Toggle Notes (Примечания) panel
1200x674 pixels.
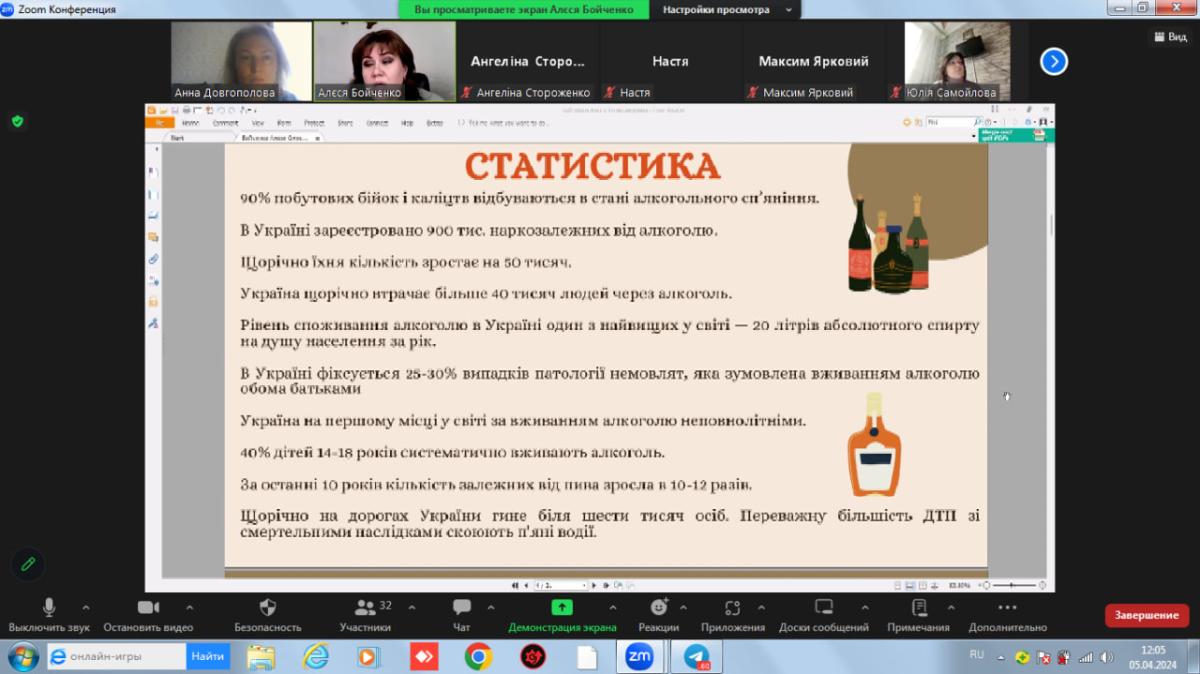918,608
